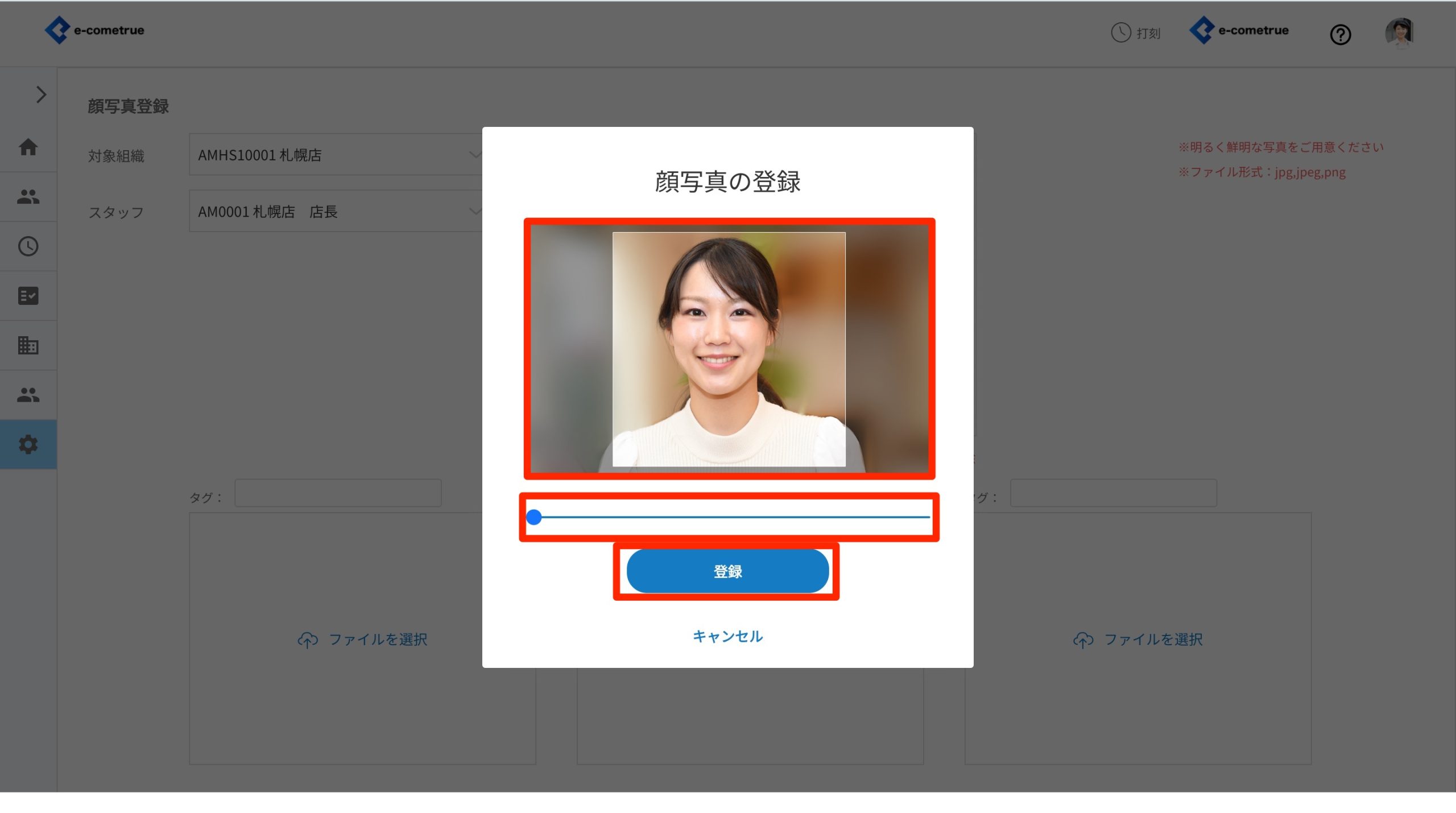The image size is (1456, 813).
Task: Click the zoom slider handle under photo
Action: pos(533,517)
